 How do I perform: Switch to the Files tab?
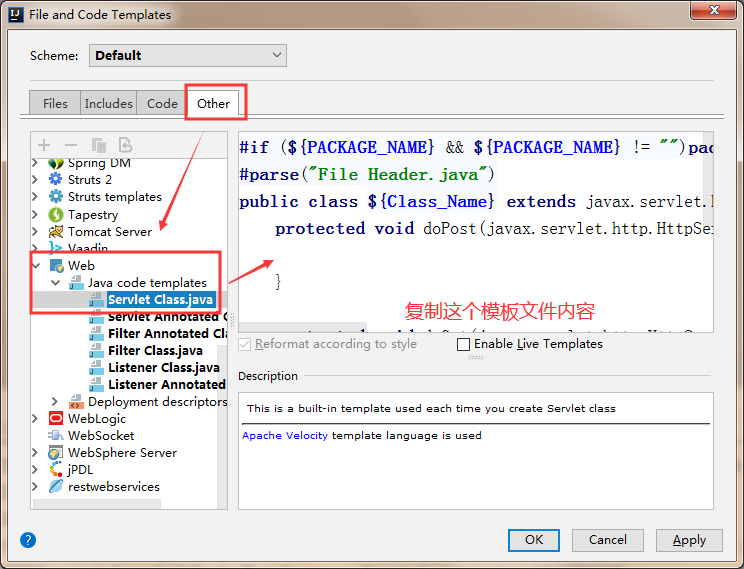point(55,103)
